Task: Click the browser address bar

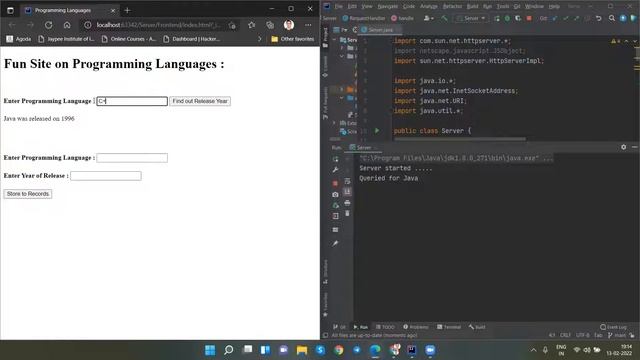Action: click(x=159, y=25)
